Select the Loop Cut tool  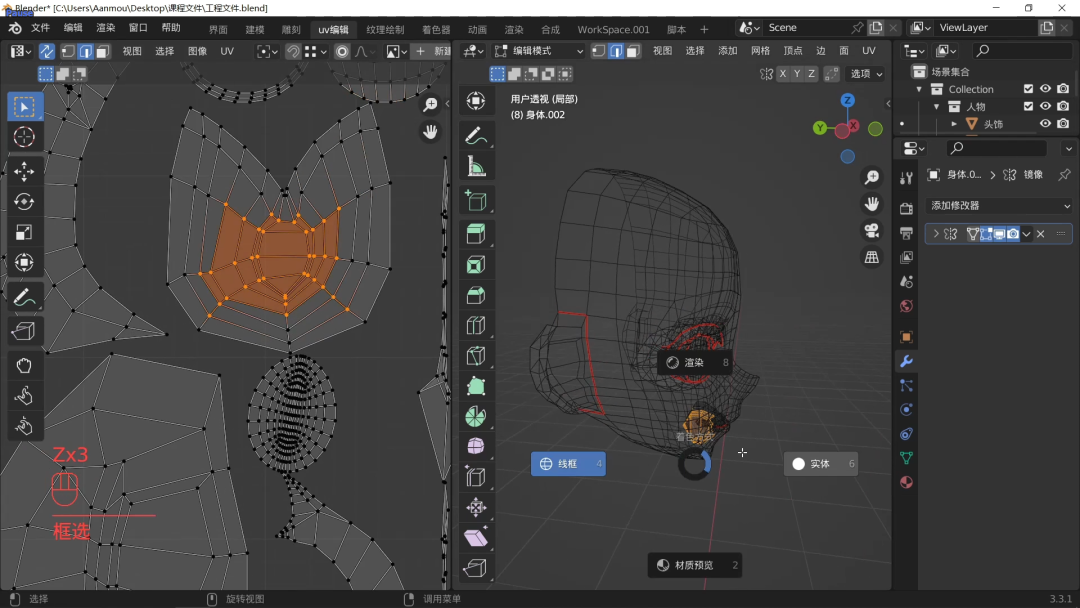(x=476, y=325)
